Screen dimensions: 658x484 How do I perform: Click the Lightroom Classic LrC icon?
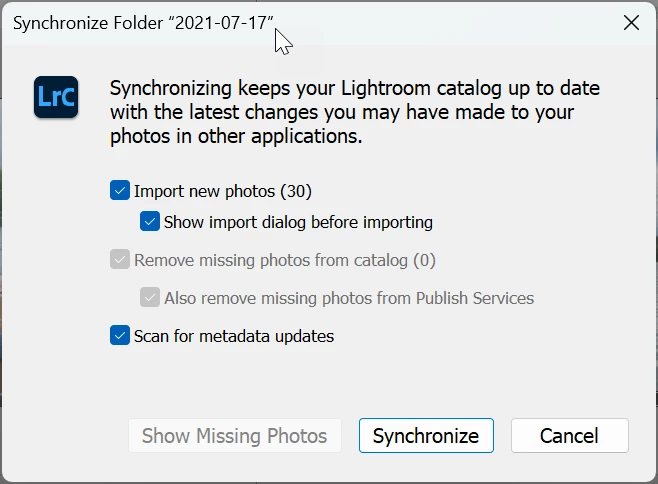(56, 97)
